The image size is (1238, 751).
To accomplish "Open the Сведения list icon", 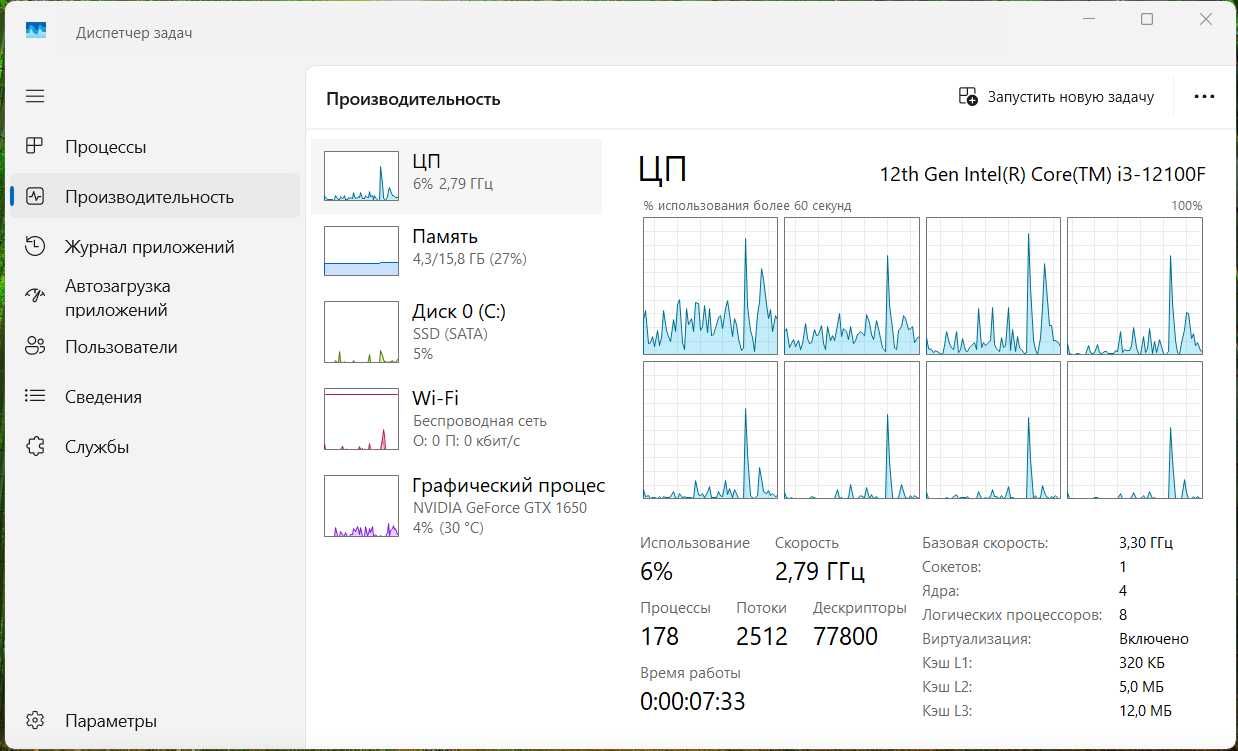I will coord(35,396).
